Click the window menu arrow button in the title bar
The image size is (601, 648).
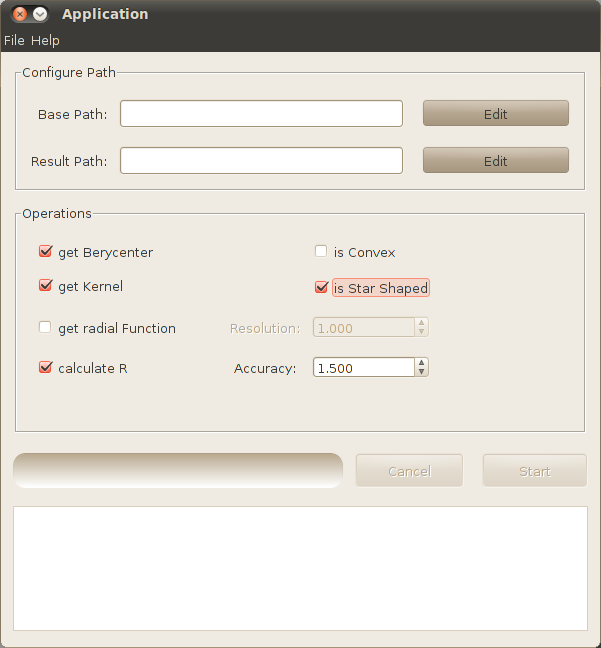point(40,14)
